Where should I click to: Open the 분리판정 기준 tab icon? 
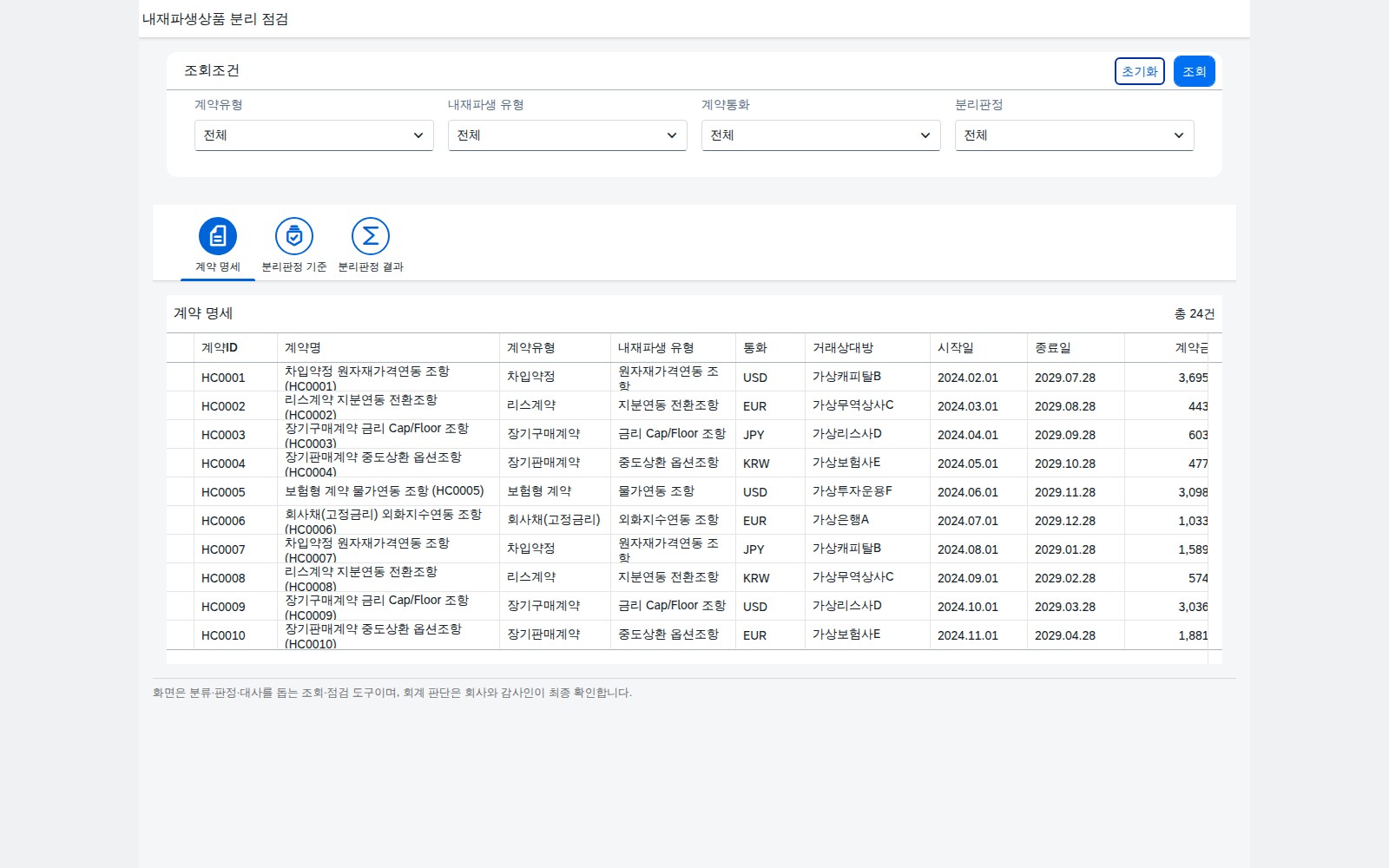pos(294,236)
